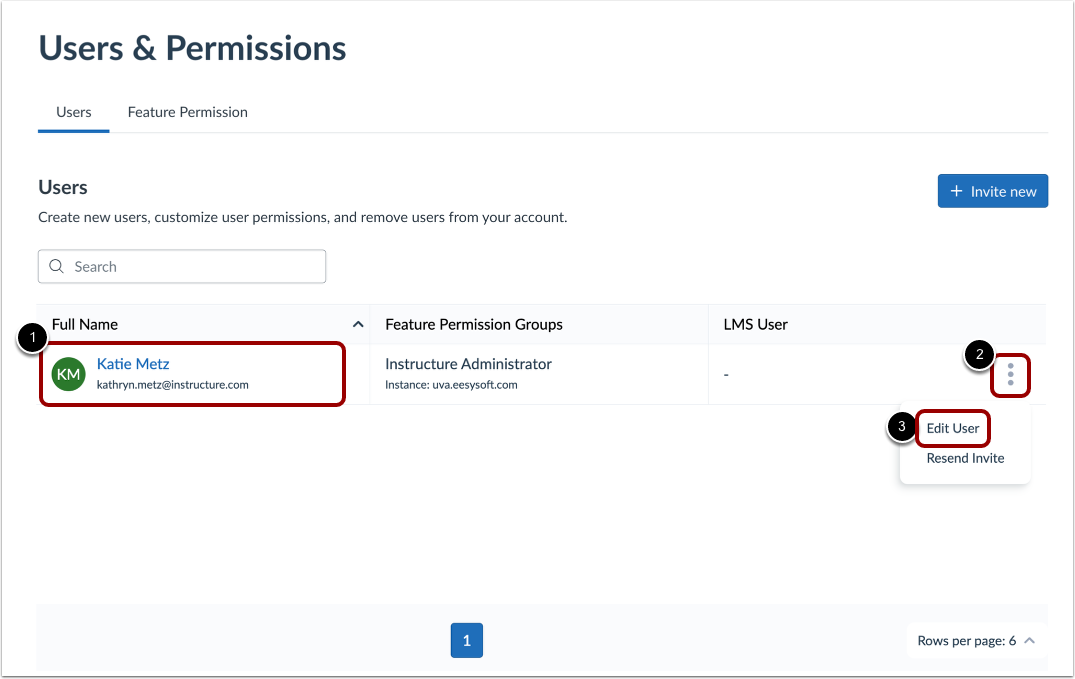Toggle the Full Name sort order ascending

[358, 324]
